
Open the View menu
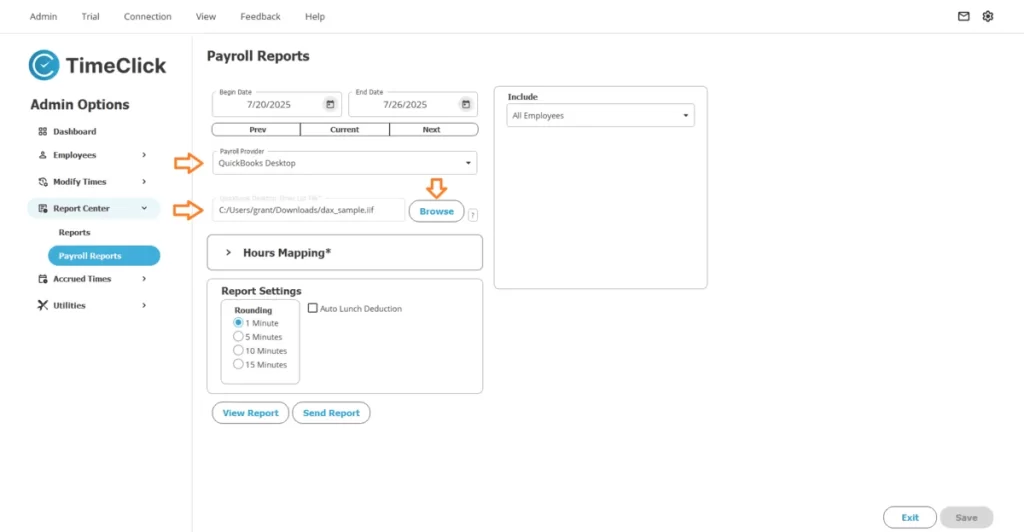coord(206,16)
